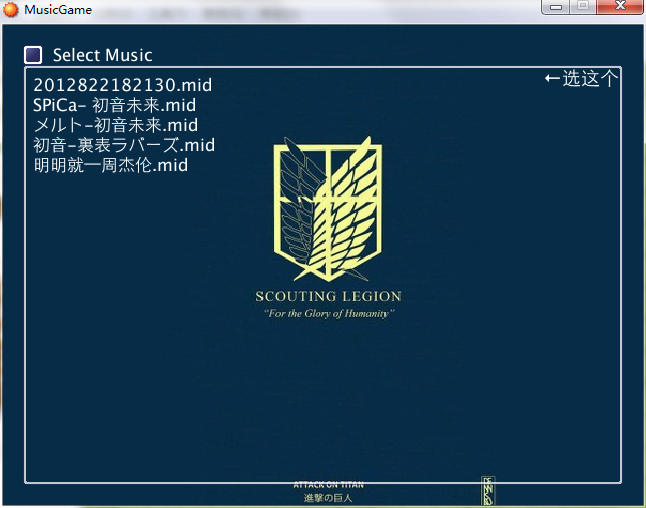Minimize the MusicGame window
Image resolution: width=646 pixels, height=508 pixels.
pos(556,7)
